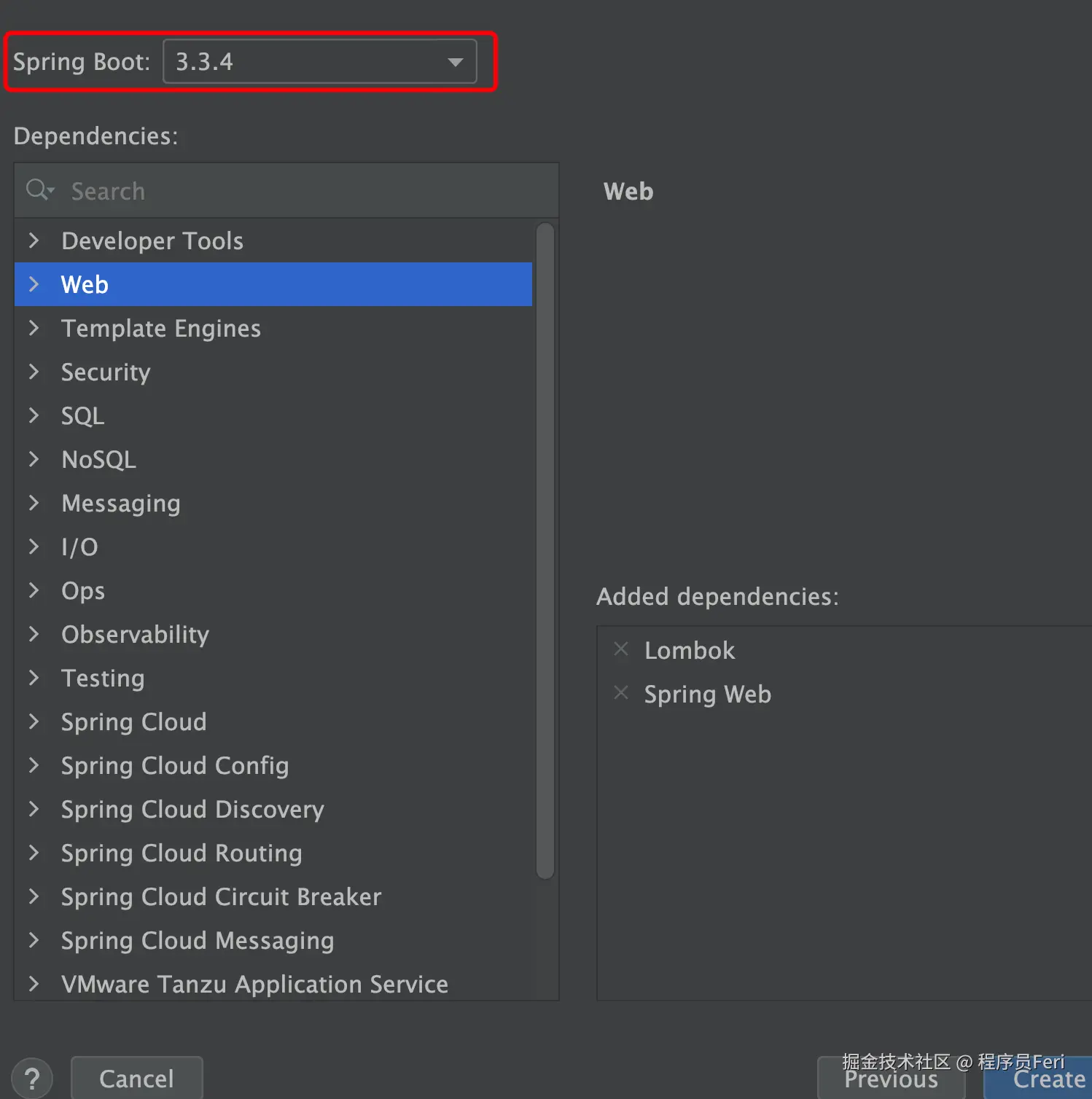This screenshot has height=1099, width=1092.
Task: Expand the Developer Tools category
Action: 34,240
